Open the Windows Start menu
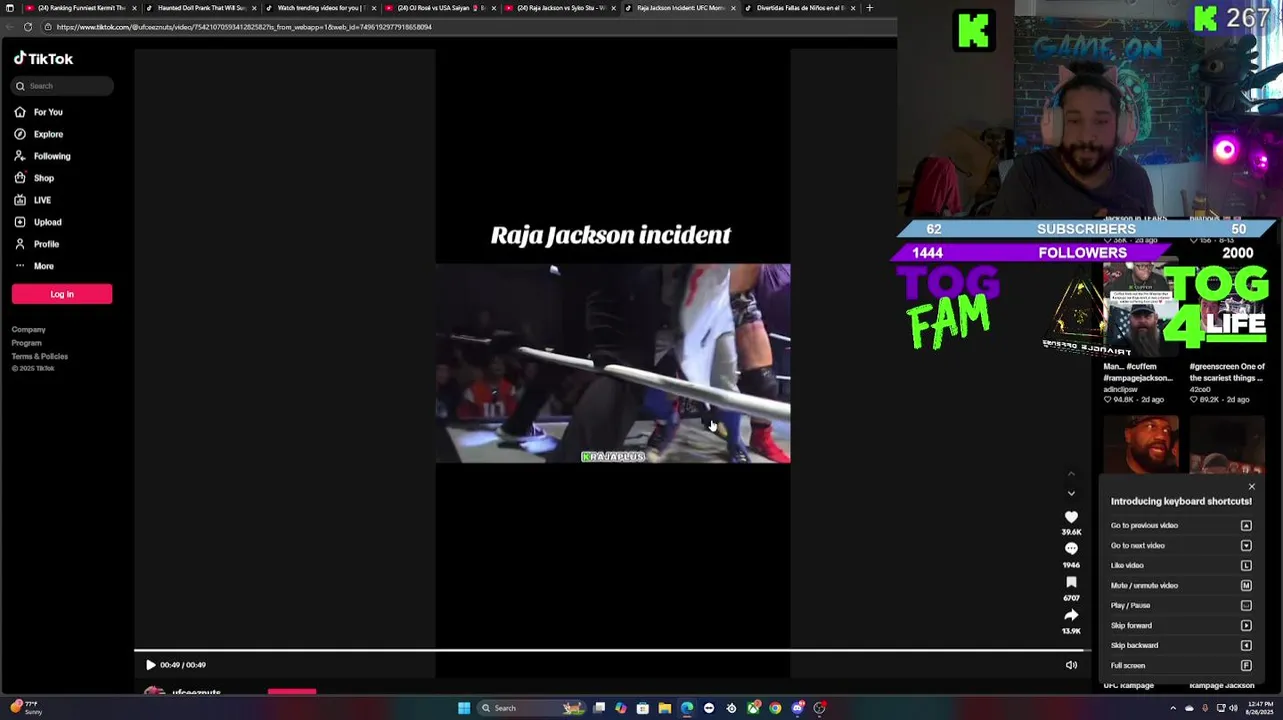This screenshot has width=1283, height=720. pos(464,708)
